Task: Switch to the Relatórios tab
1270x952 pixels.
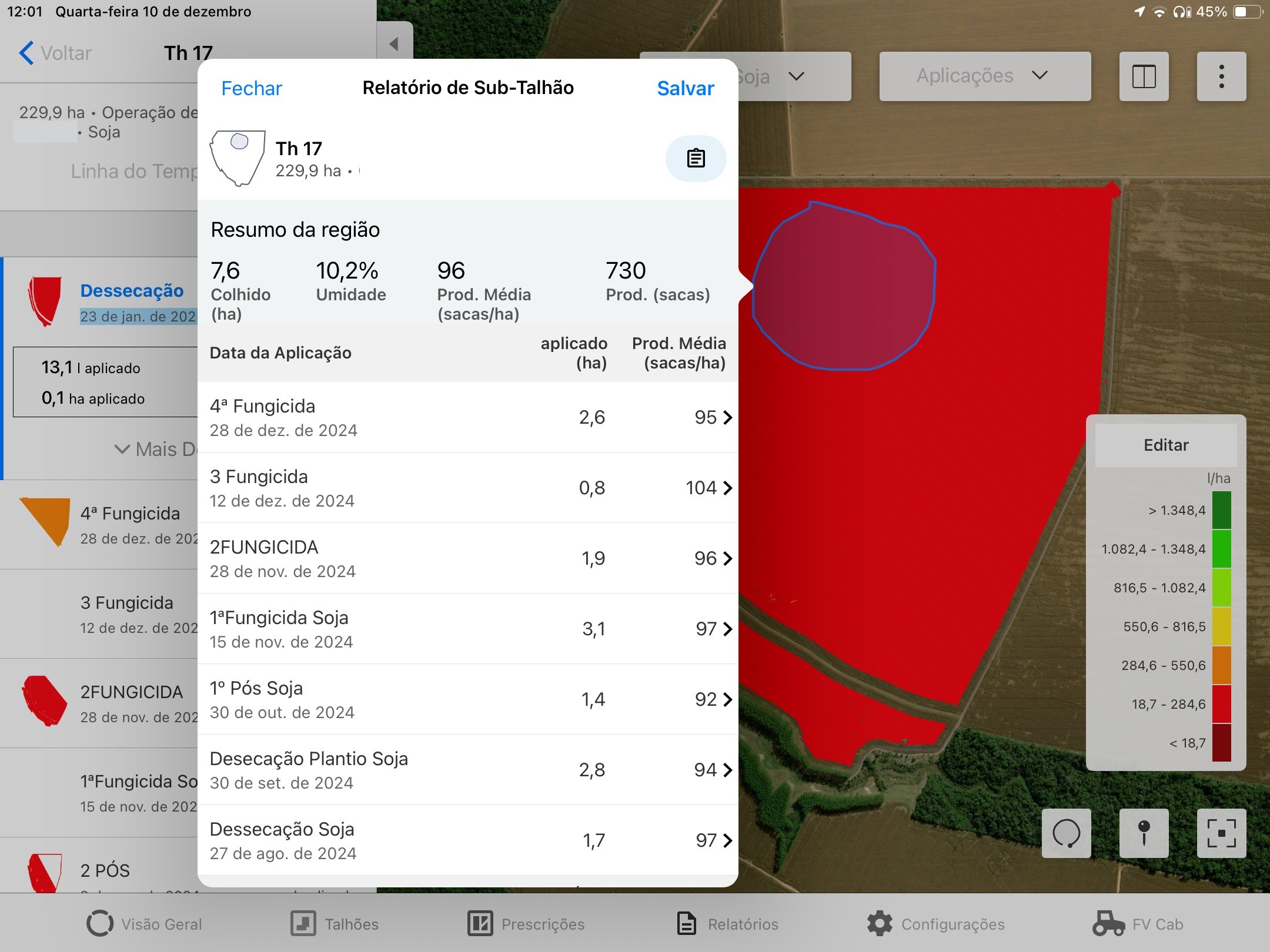Action: [x=728, y=924]
